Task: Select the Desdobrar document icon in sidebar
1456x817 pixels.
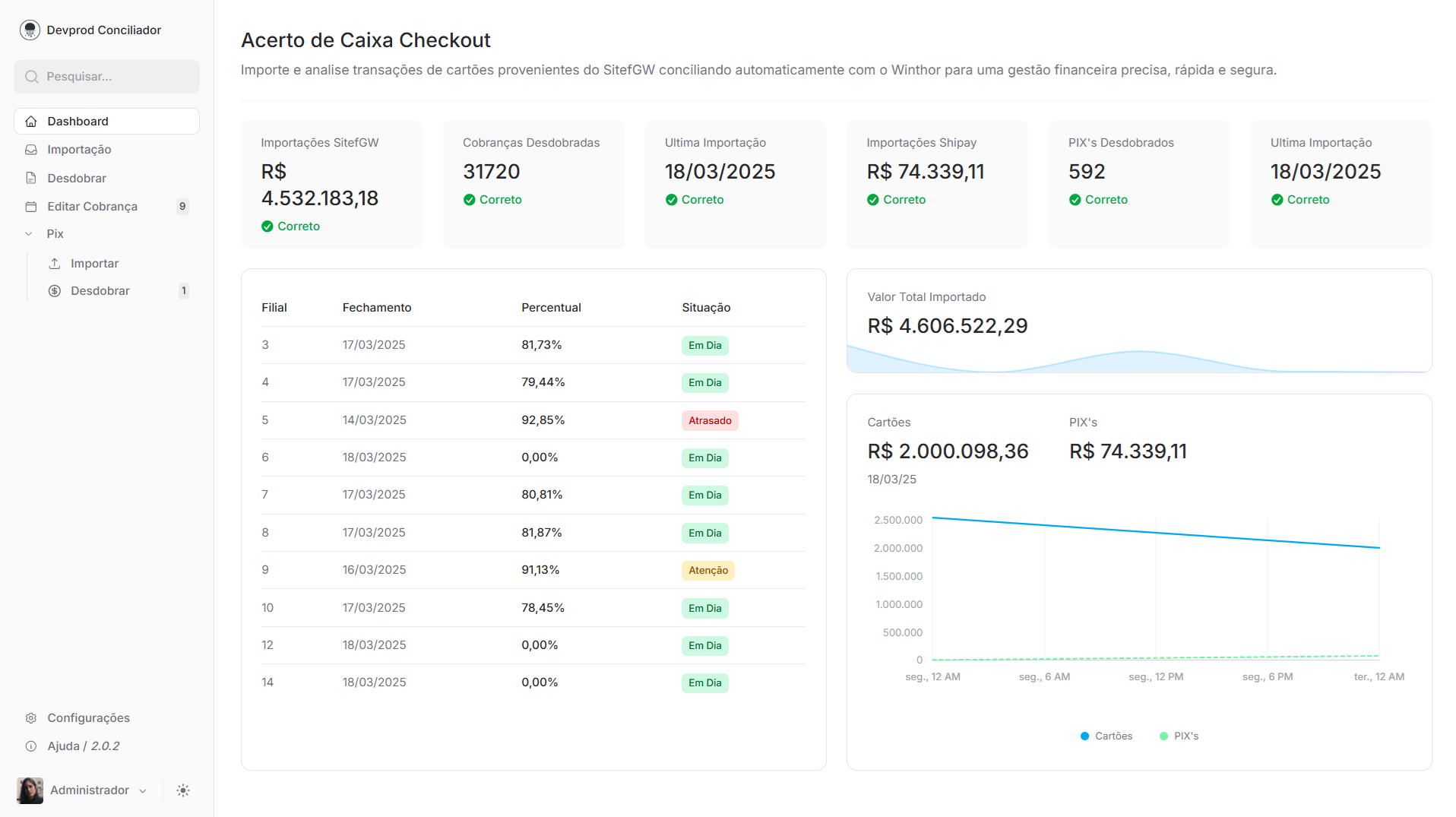Action: 31,178
